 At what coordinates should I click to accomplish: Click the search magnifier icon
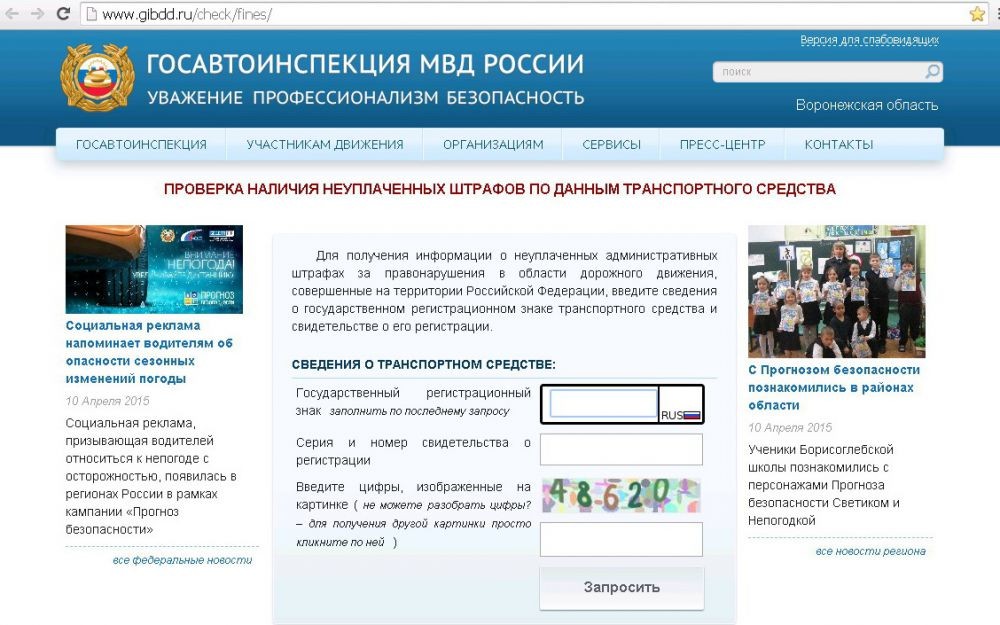(x=931, y=72)
